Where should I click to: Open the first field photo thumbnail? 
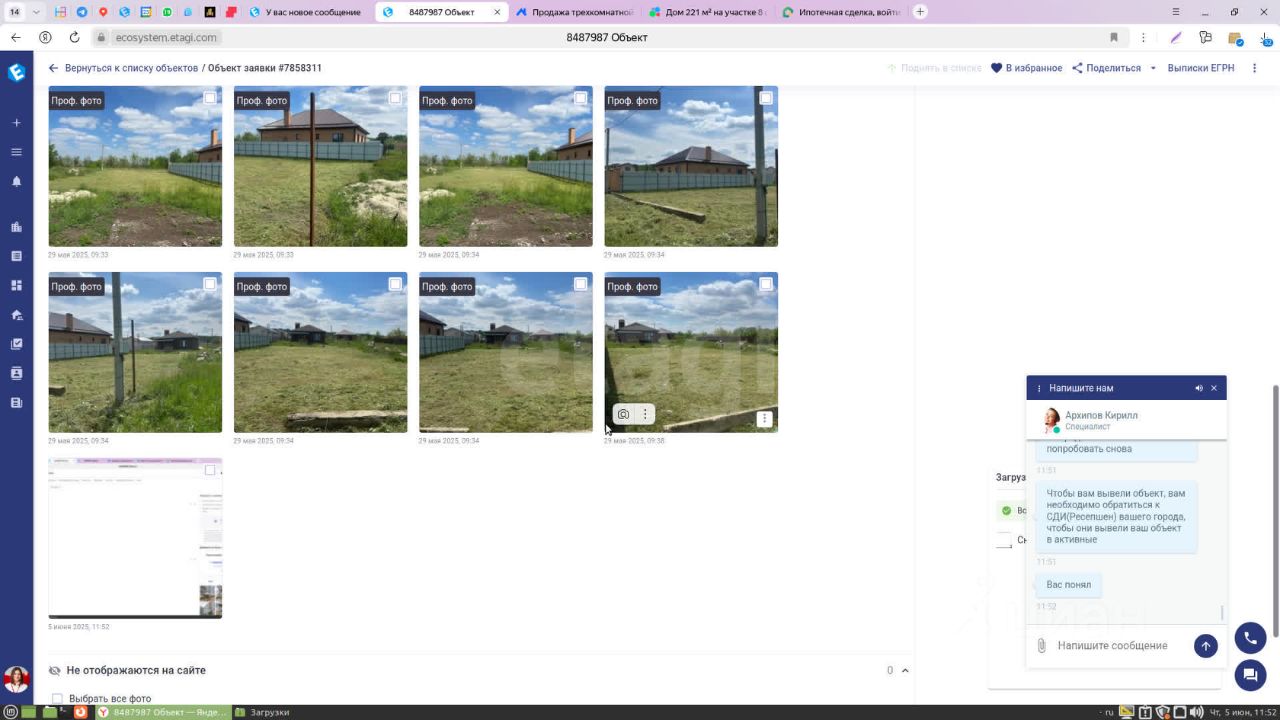tap(135, 166)
